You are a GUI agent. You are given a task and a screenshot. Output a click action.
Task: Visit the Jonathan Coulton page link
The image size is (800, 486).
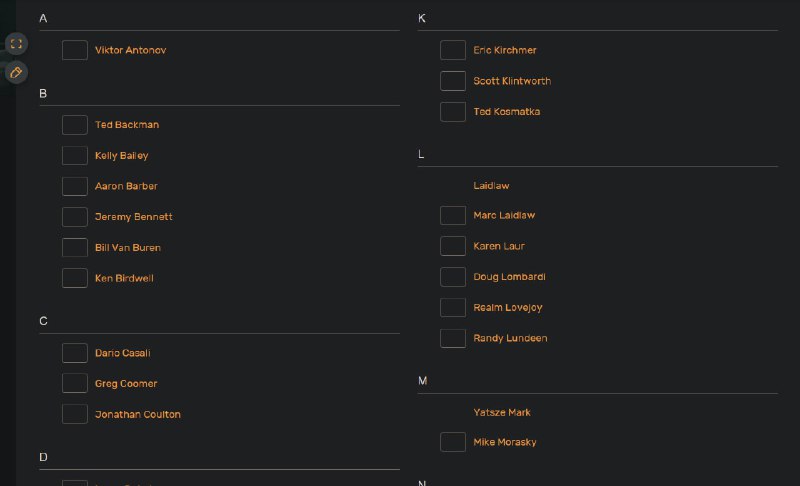tap(137, 414)
